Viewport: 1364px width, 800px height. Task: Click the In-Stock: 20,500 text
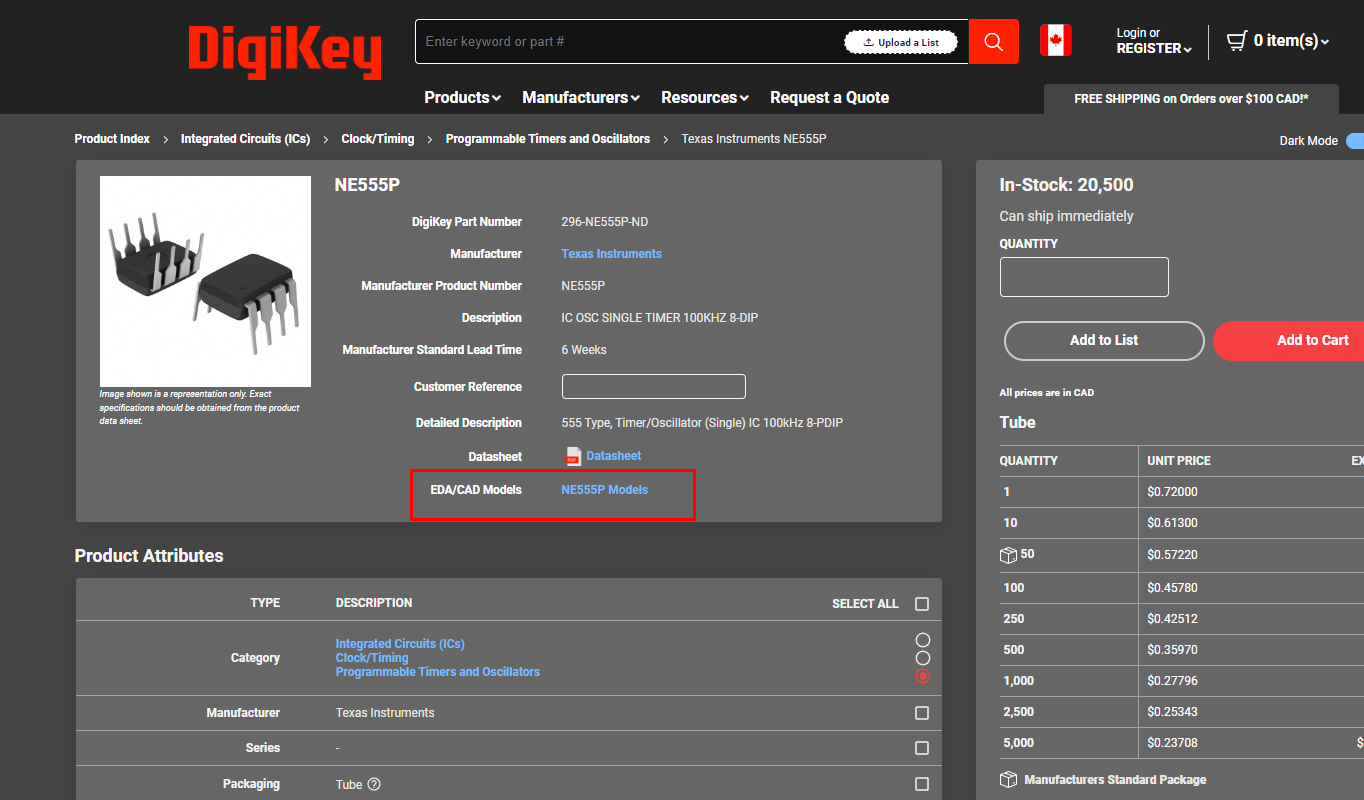coord(1066,185)
